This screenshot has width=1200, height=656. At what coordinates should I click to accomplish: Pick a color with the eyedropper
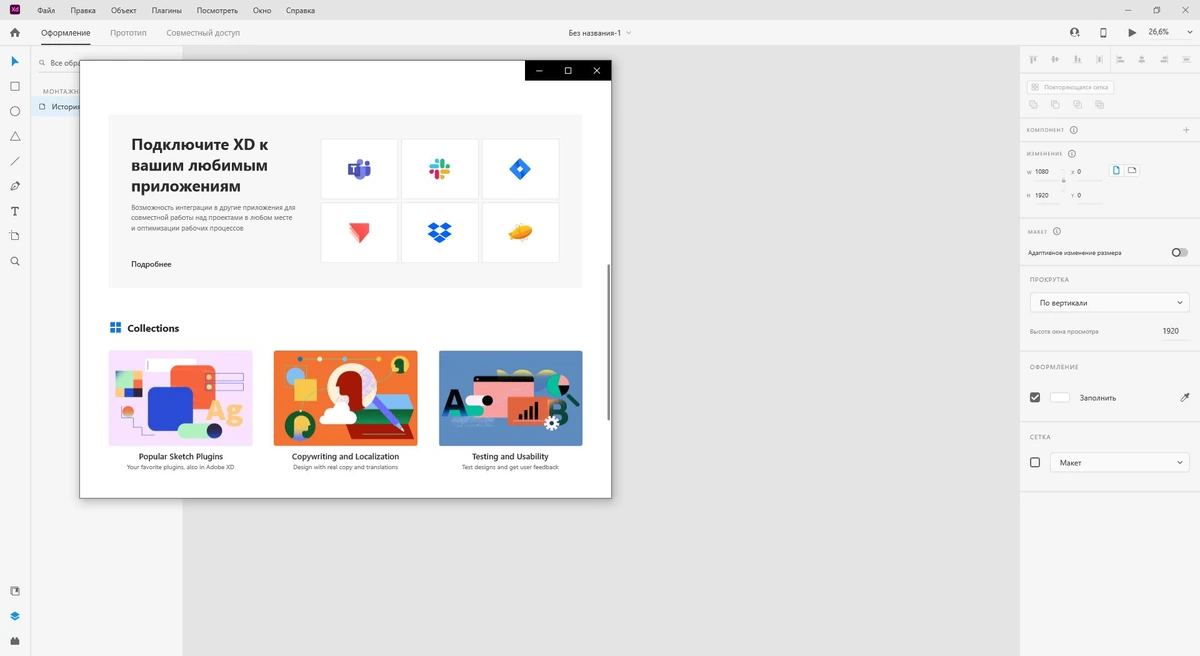click(1185, 397)
